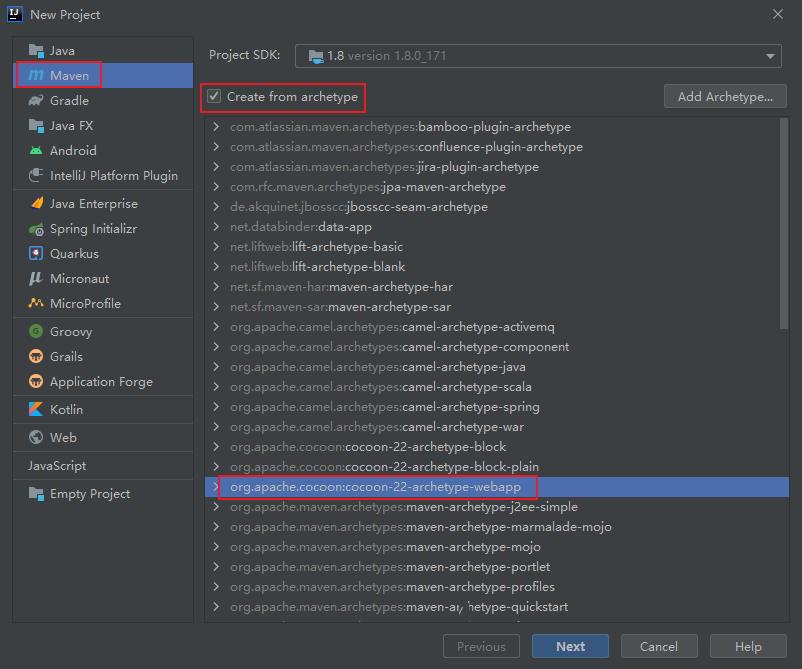This screenshot has height=669, width=802.
Task: Expand the cocoon-22-archetype-webapp node
Action: 216,487
